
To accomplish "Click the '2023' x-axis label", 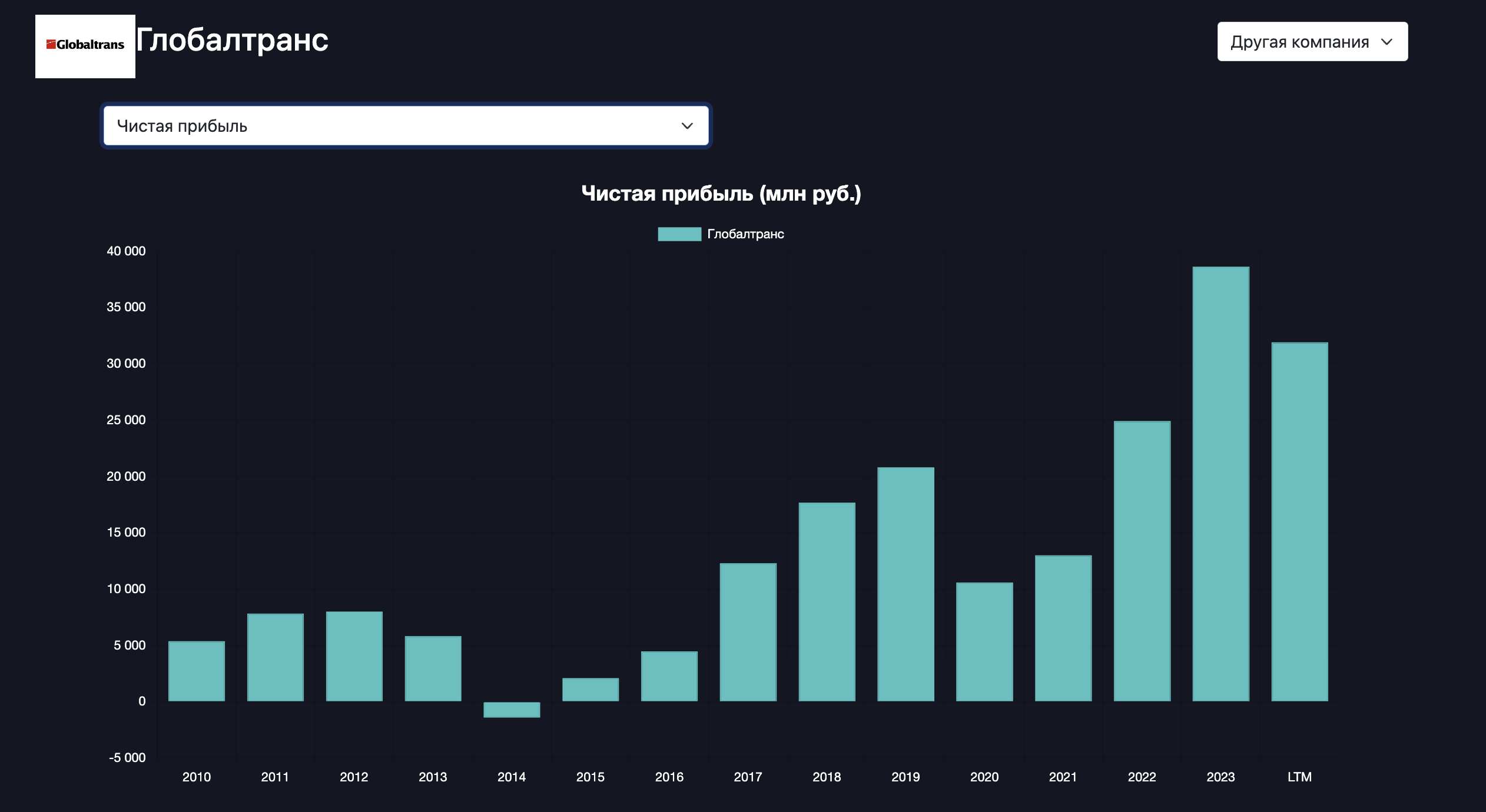I will 1221,777.
